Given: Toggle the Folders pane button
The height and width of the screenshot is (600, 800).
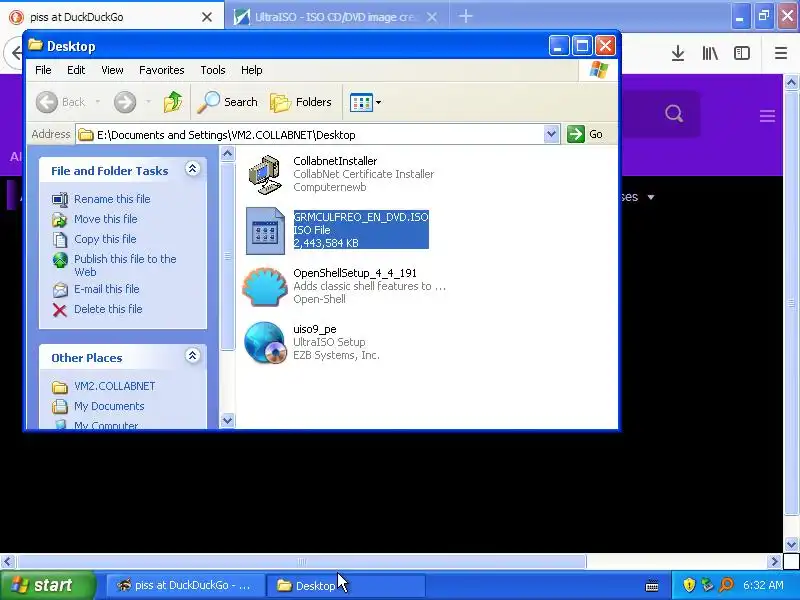Looking at the screenshot, I should 301,102.
